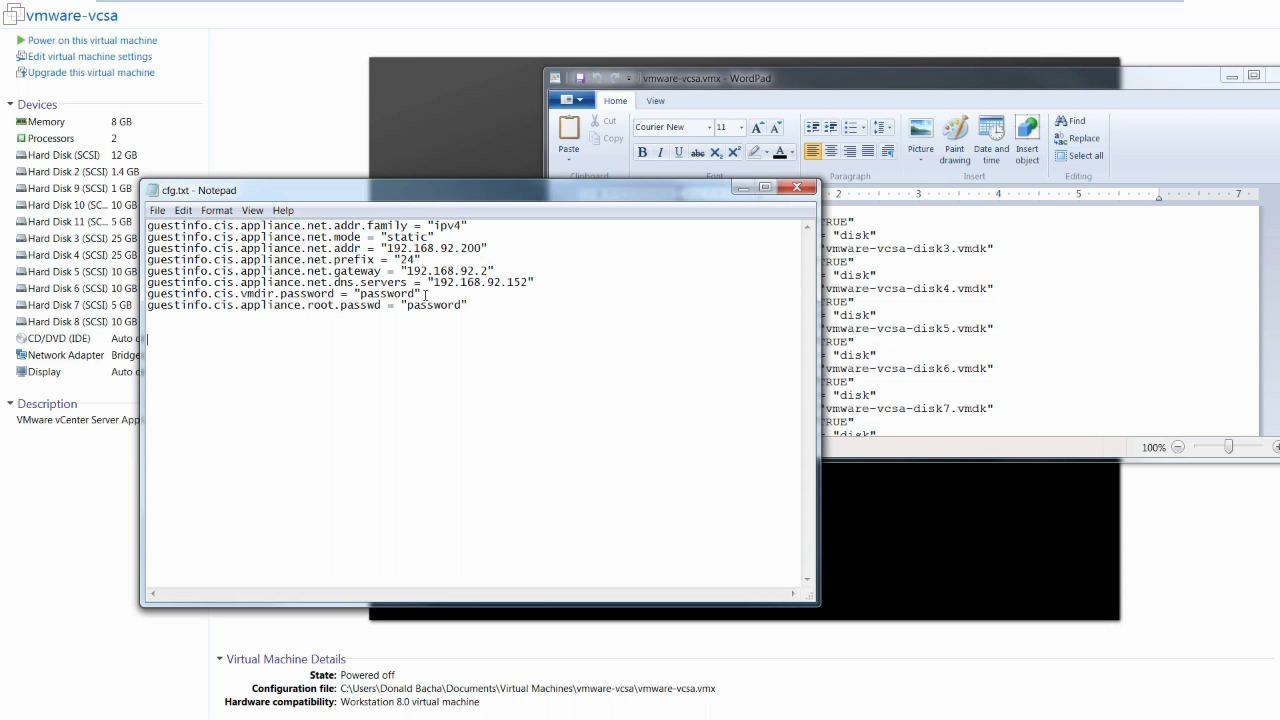Viewport: 1280px width, 720px height.
Task: Toggle italic formatting in WordPad
Action: tap(660, 153)
